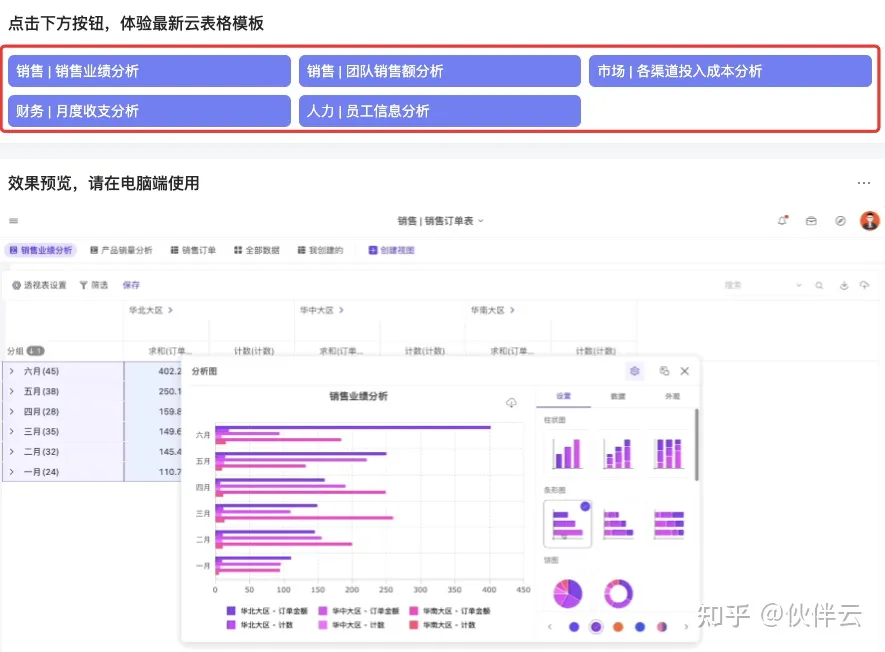The height and width of the screenshot is (652, 885).
Task: Select the donut chart type
Action: [x=619, y=593]
